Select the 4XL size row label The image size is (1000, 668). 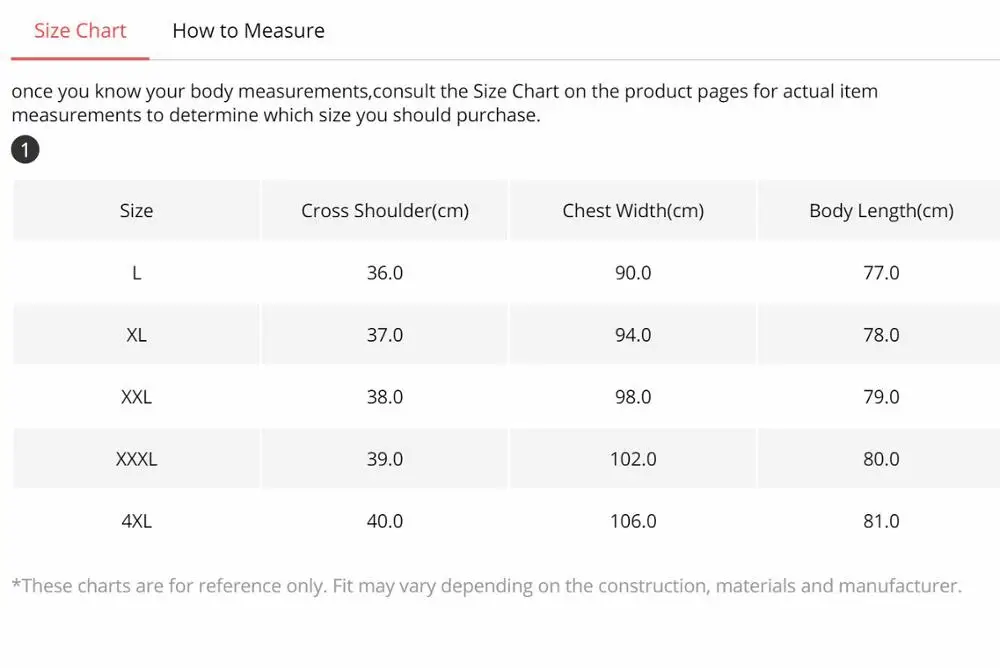tap(136, 521)
